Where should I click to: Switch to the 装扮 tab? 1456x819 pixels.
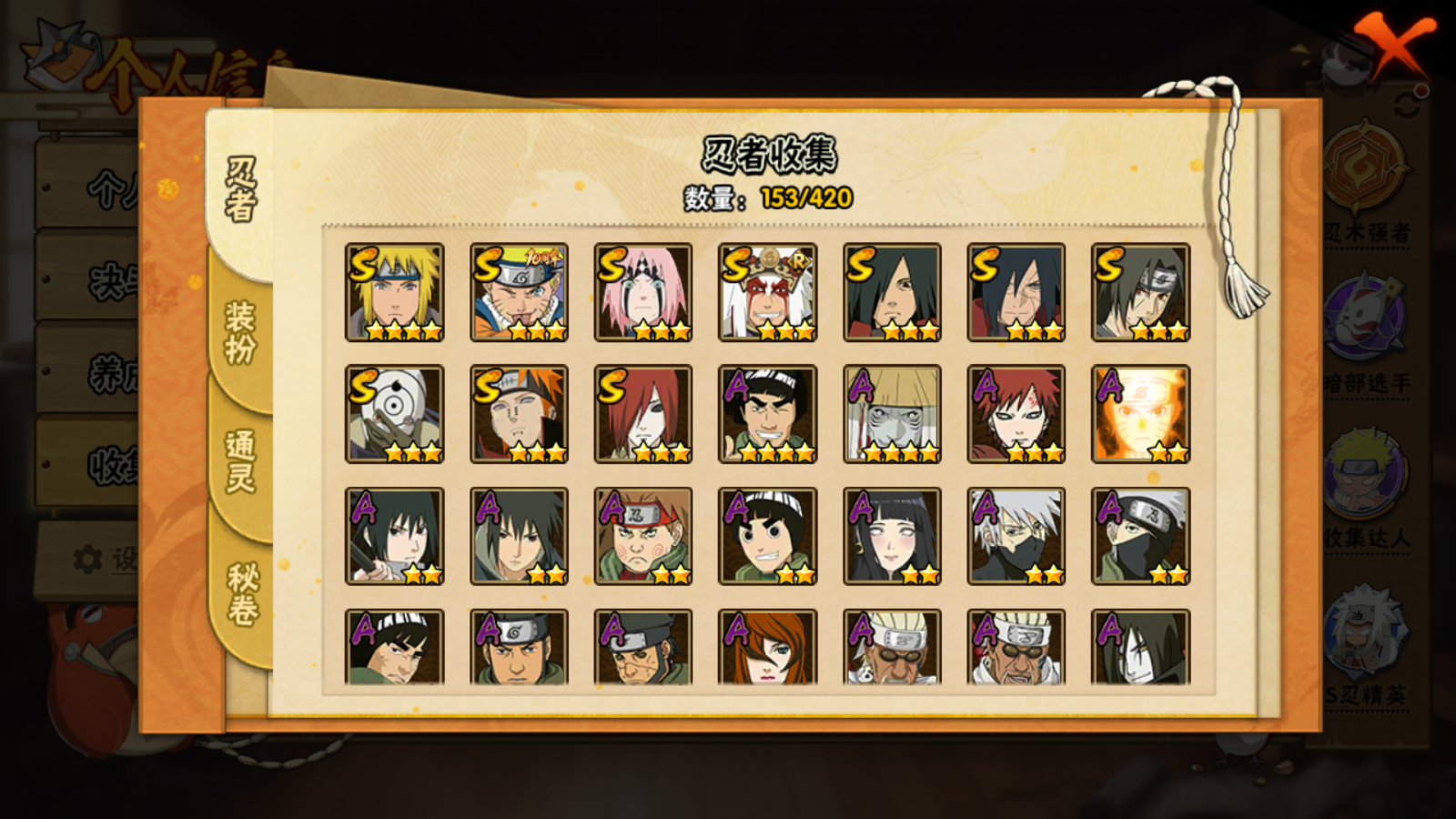pyautogui.click(x=240, y=333)
